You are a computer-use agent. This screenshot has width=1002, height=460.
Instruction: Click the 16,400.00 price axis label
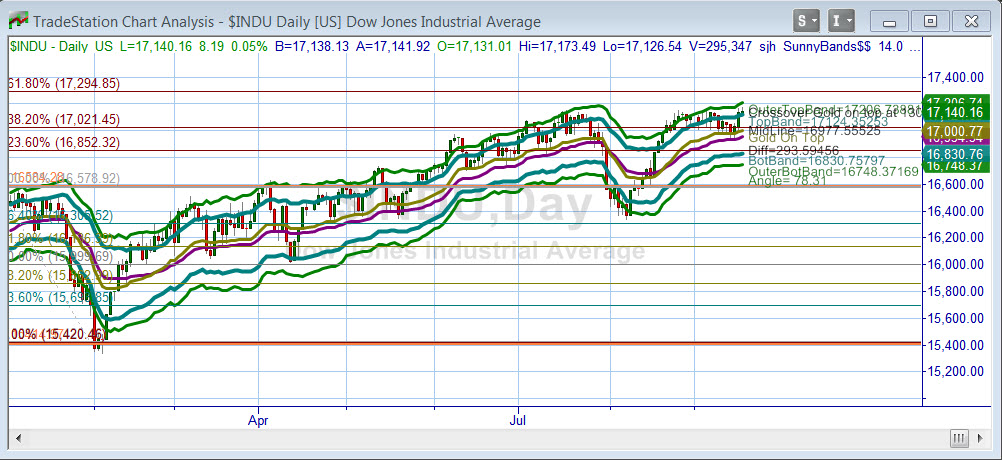[957, 211]
